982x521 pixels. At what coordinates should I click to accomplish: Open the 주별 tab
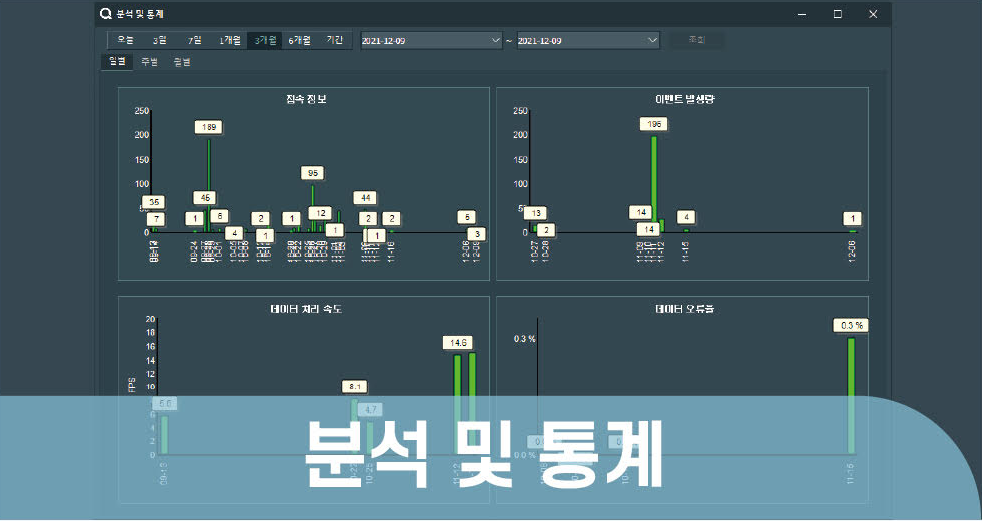click(x=149, y=62)
